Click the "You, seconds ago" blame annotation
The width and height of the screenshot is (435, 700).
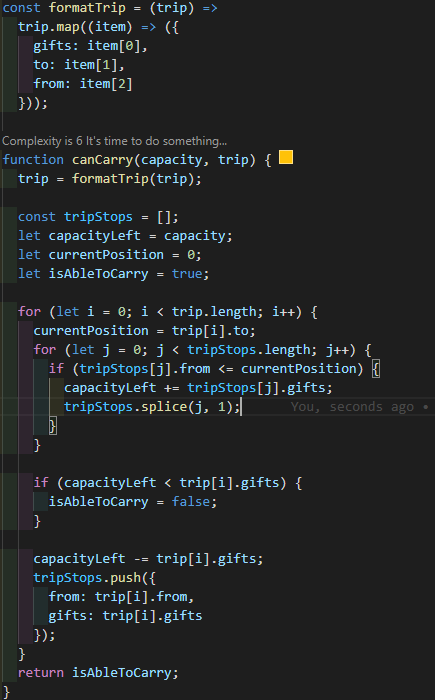tap(352, 407)
